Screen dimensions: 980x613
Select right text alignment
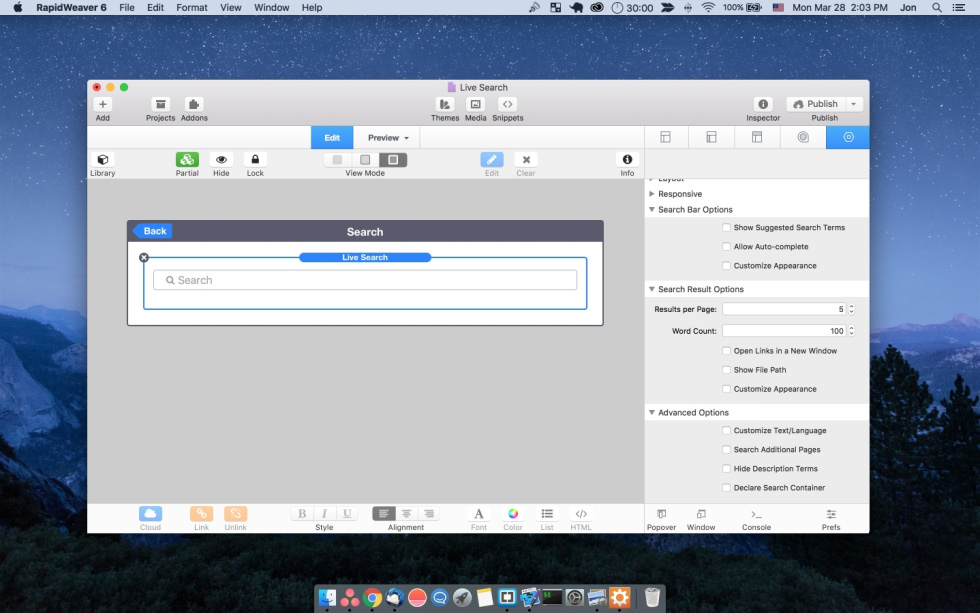(x=429, y=514)
